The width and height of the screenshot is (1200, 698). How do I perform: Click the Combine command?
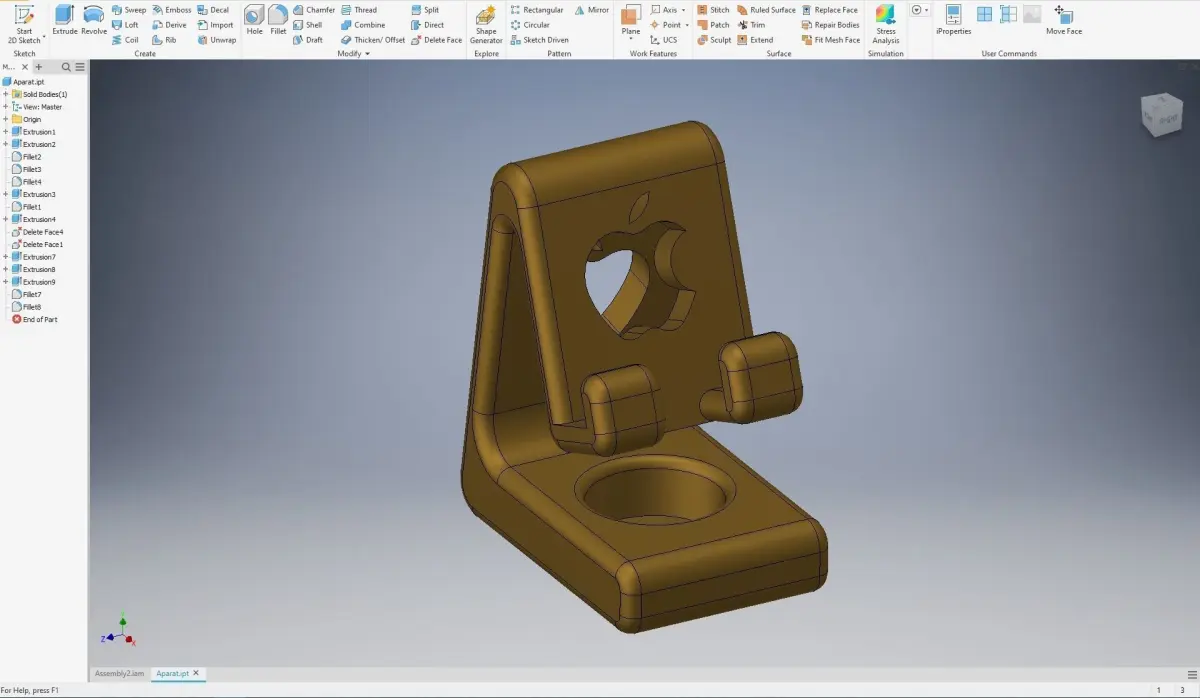(363, 25)
